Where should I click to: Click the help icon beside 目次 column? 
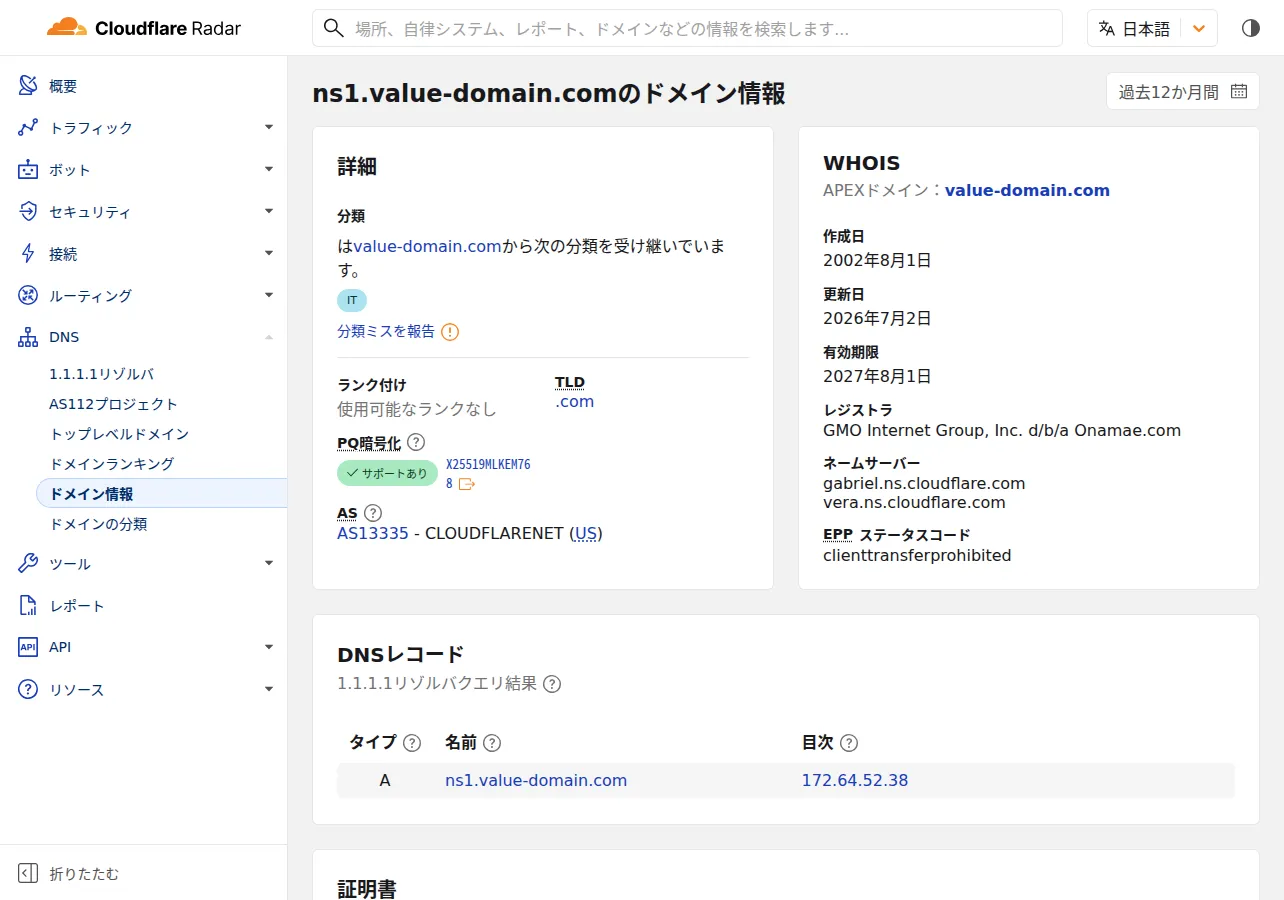click(849, 743)
